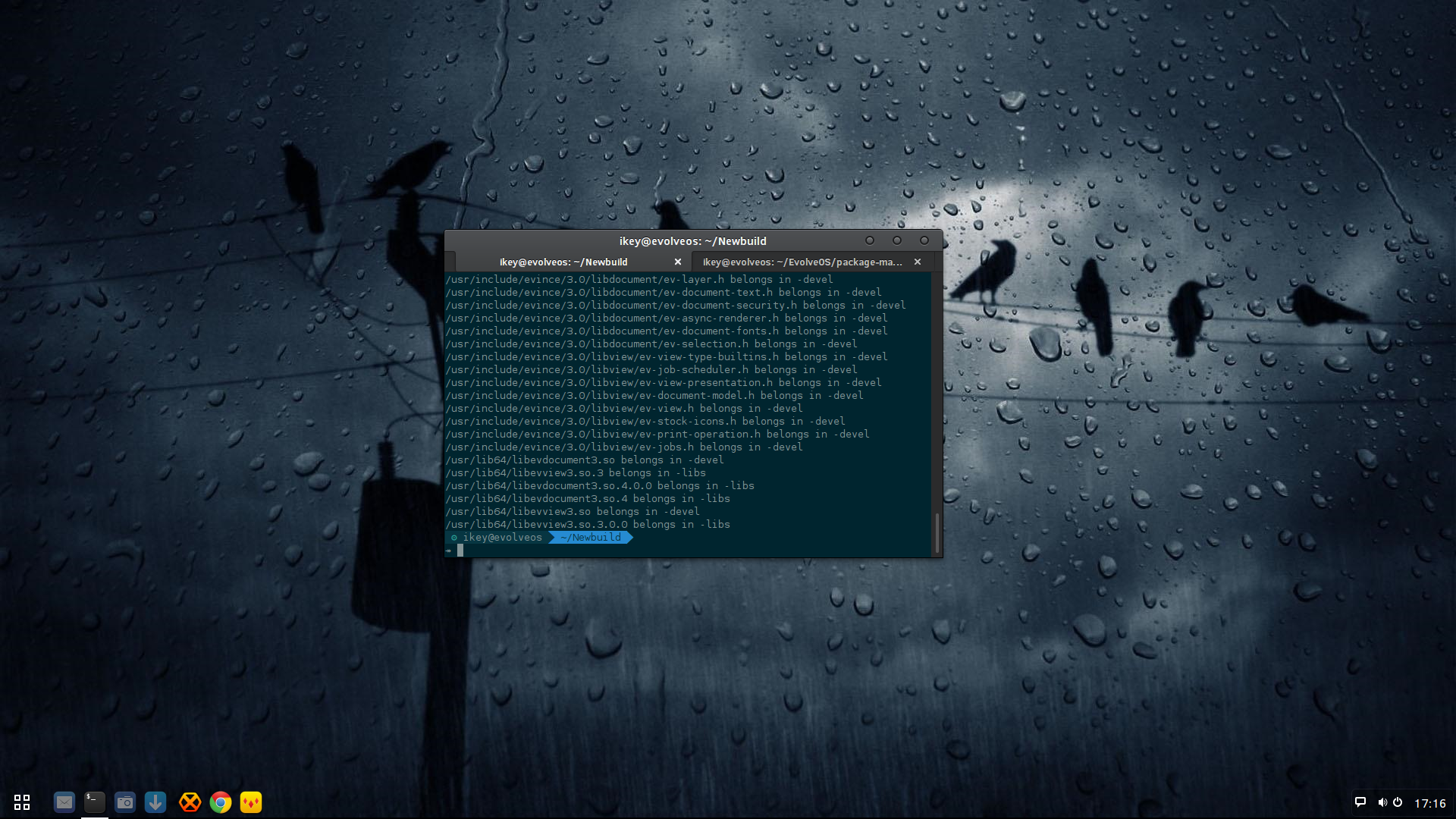Screen dimensions: 1456x819
Task: Click the line 'libevview3.so belongs in -devel'
Action: 573,512
